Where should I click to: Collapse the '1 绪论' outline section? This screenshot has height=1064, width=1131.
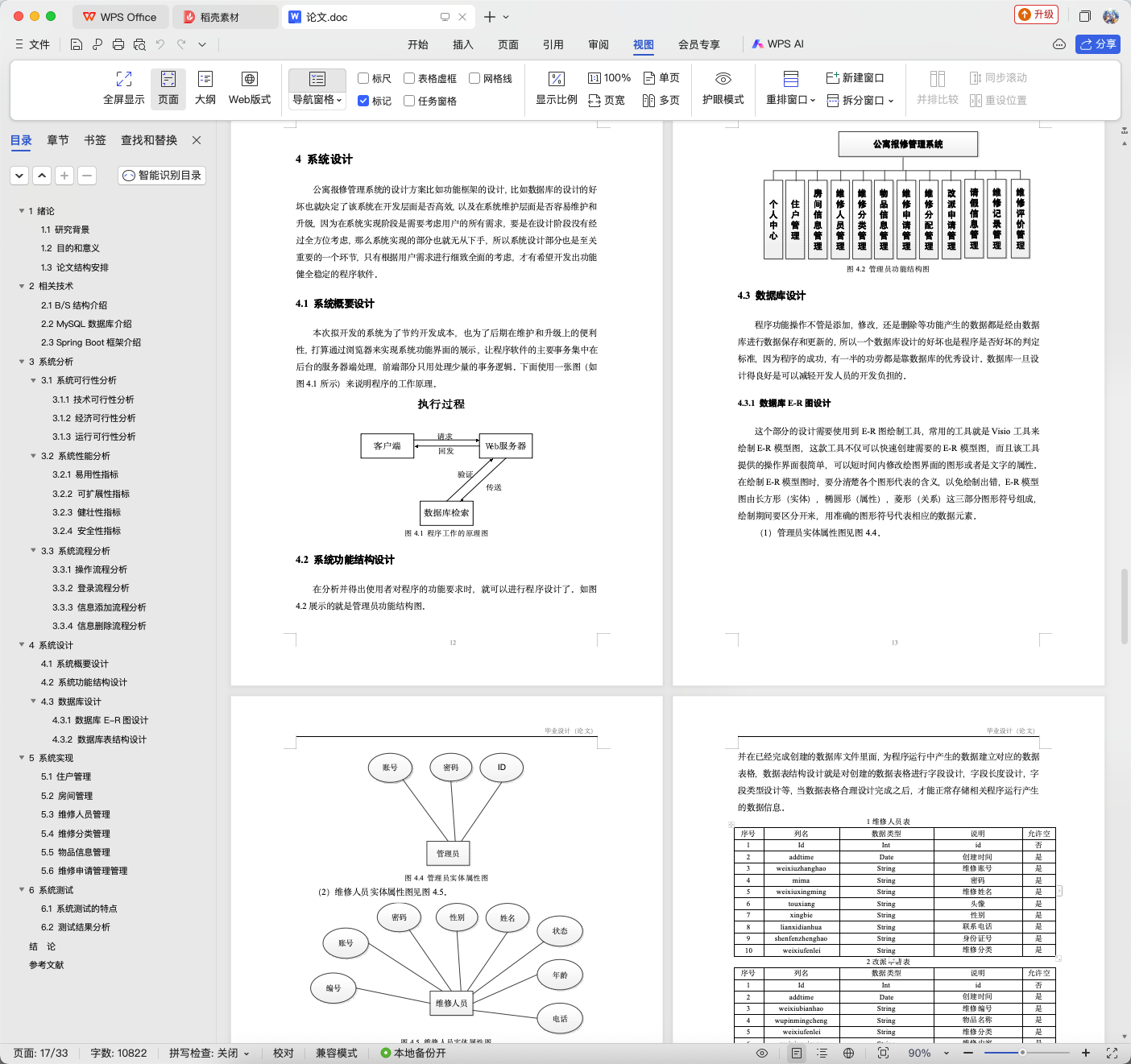22,211
